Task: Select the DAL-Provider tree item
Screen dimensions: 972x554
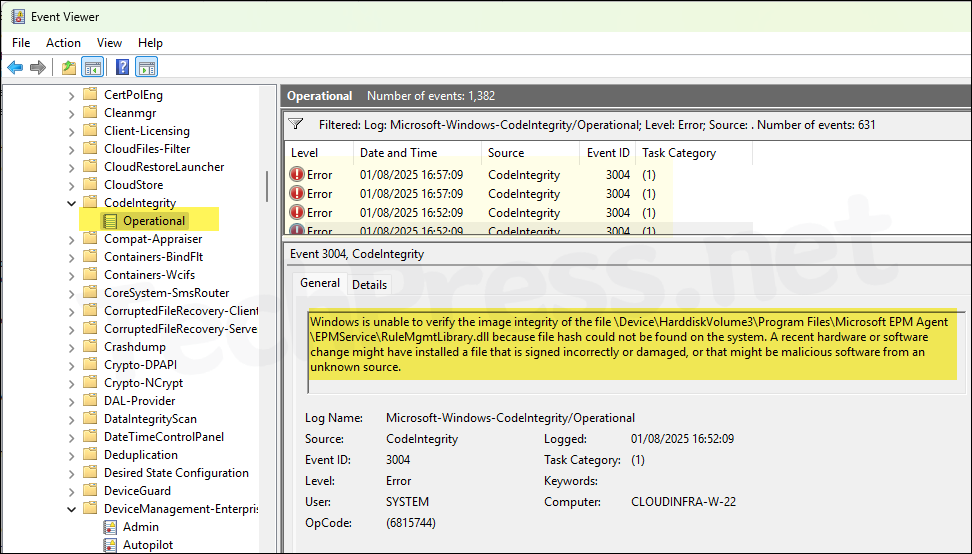Action: [139, 400]
